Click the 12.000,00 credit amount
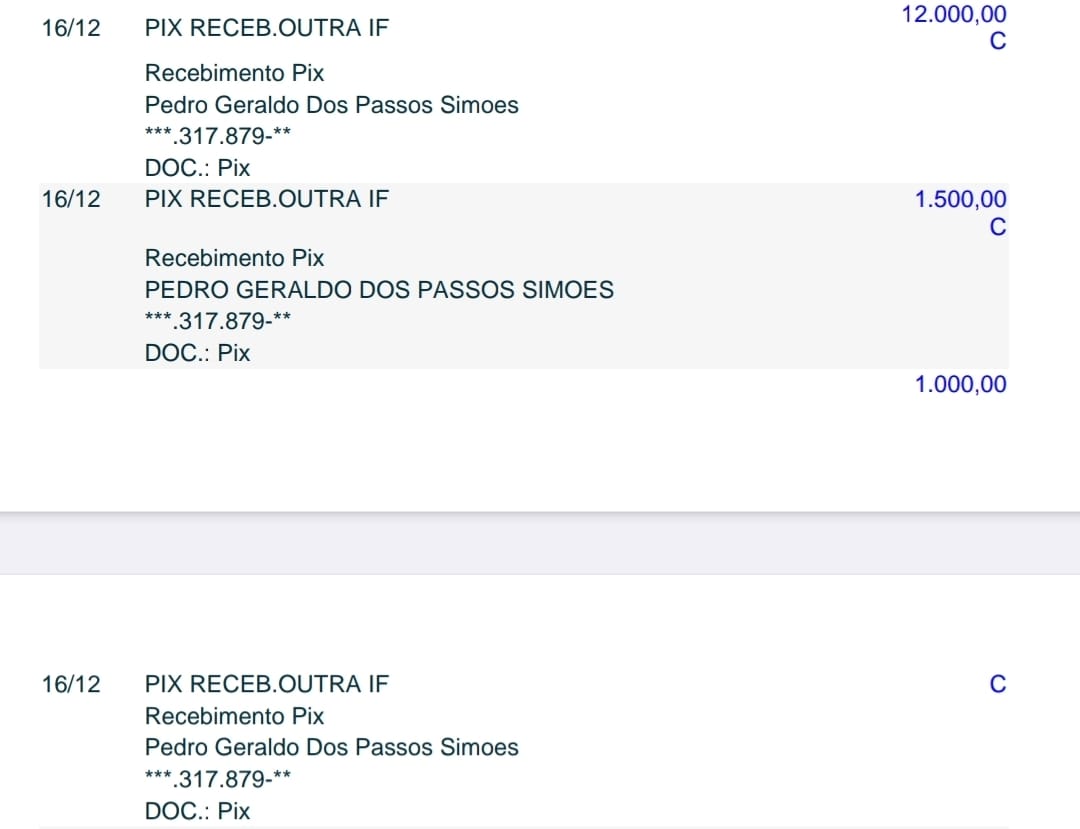Image resolution: width=1080 pixels, height=829 pixels. (x=953, y=15)
